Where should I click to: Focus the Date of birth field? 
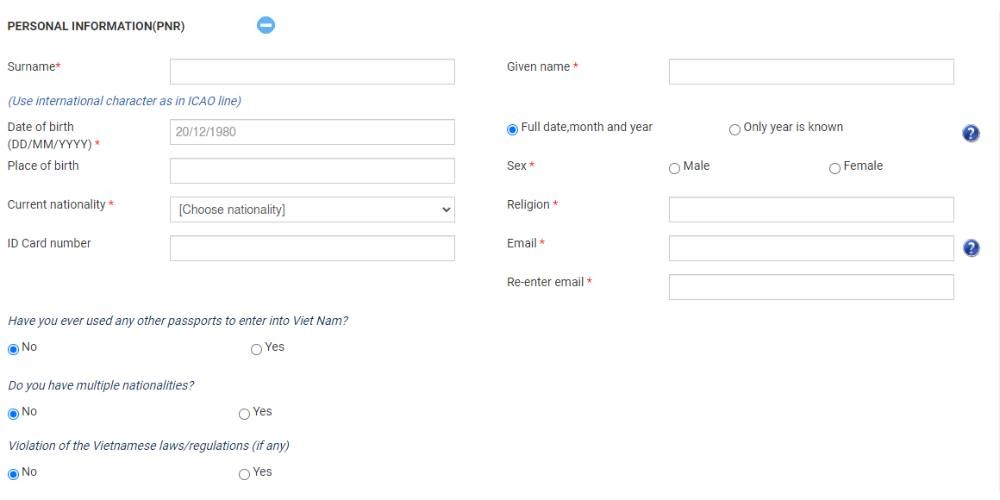[x=312, y=132]
